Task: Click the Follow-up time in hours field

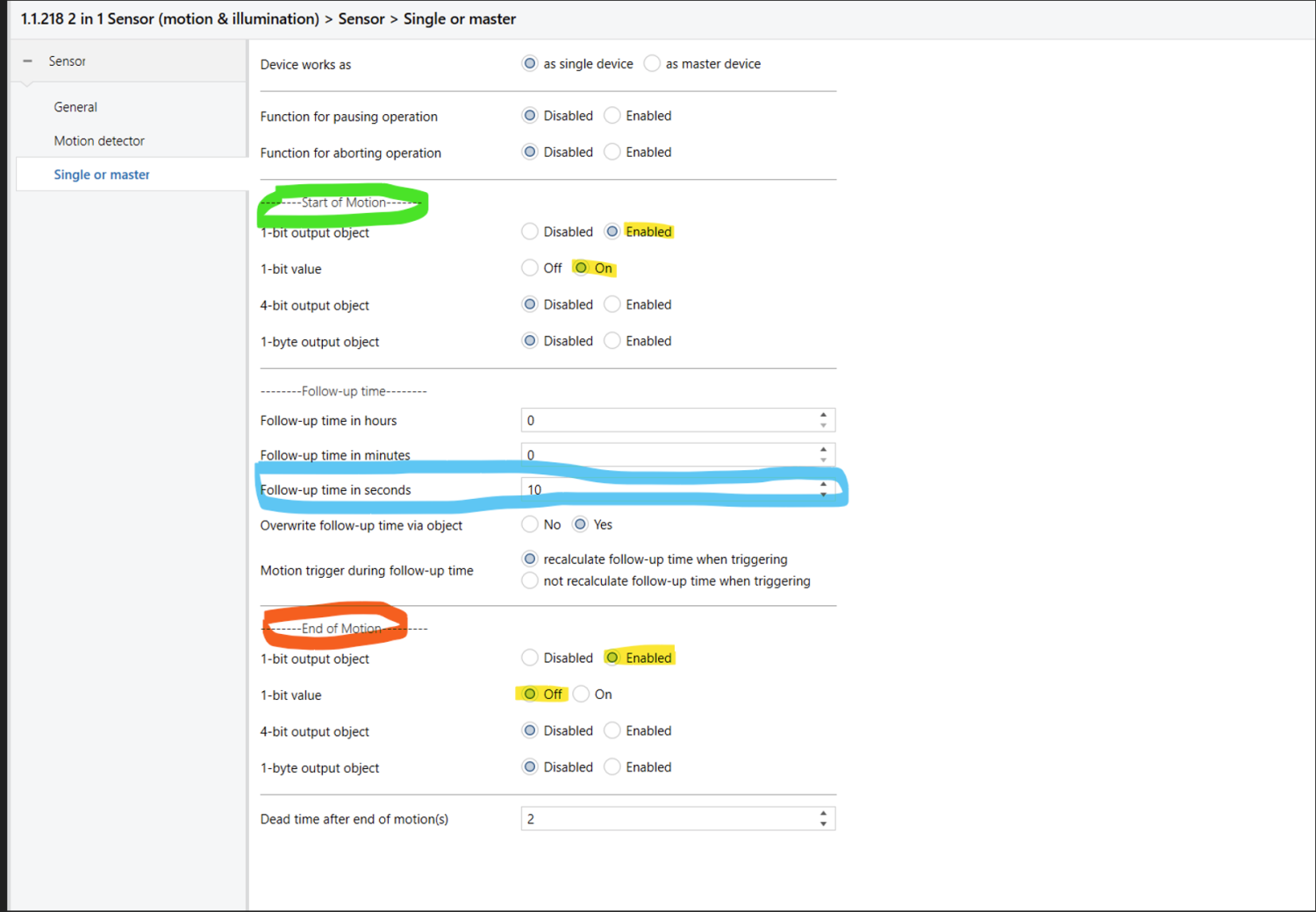Action: pyautogui.click(x=667, y=421)
